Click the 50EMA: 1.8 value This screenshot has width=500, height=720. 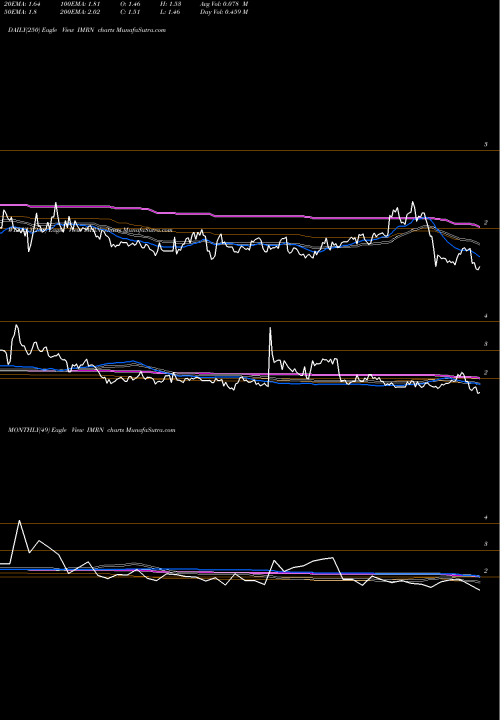(20, 12)
